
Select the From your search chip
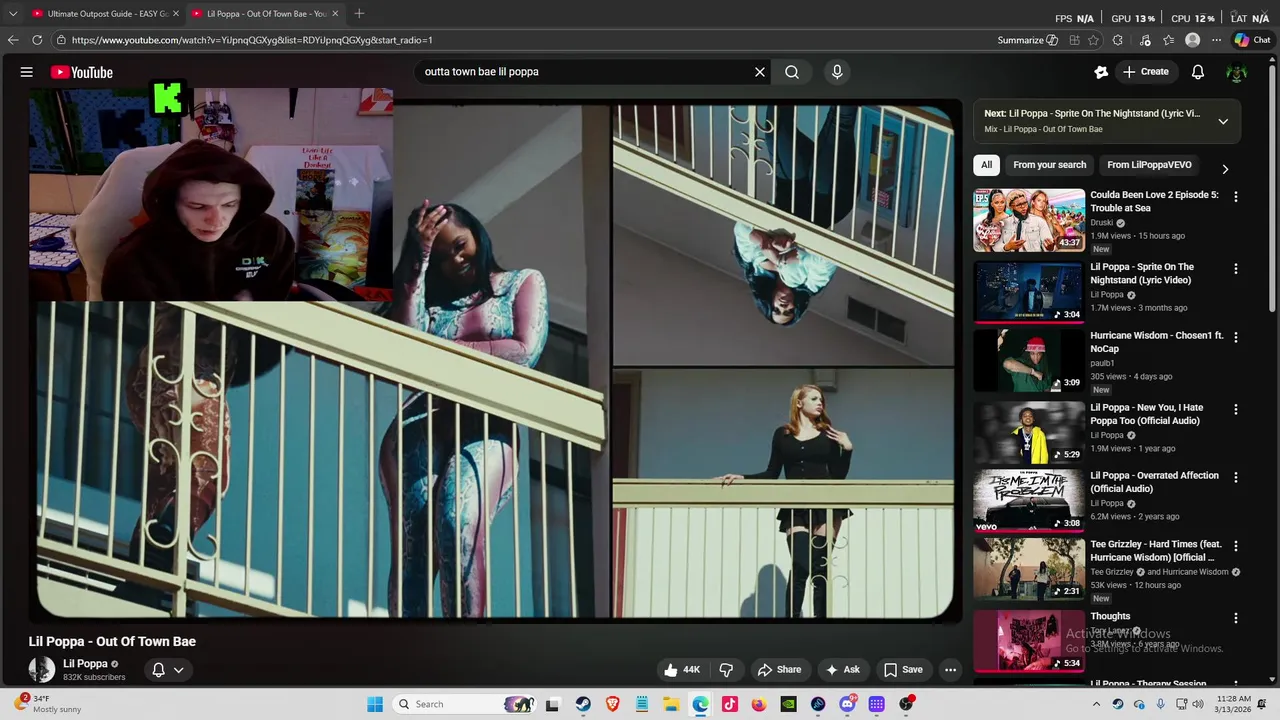point(1049,165)
